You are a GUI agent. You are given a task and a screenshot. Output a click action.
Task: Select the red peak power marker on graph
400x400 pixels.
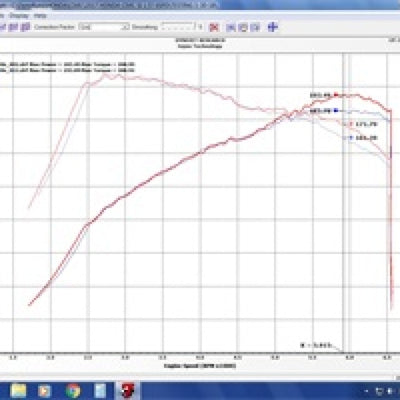(x=336, y=95)
